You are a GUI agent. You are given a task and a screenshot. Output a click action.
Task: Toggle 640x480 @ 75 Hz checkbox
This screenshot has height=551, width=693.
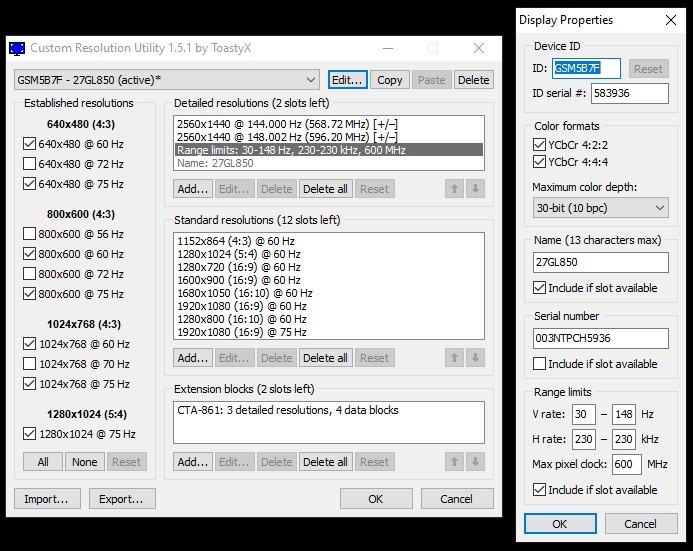[29, 184]
